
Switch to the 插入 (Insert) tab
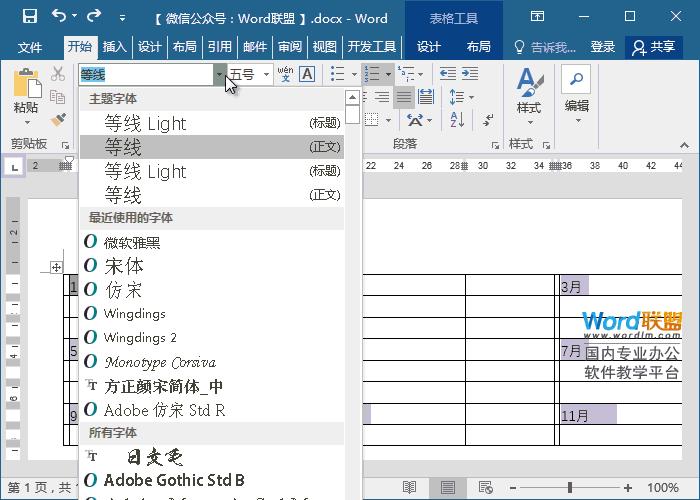tap(114, 47)
